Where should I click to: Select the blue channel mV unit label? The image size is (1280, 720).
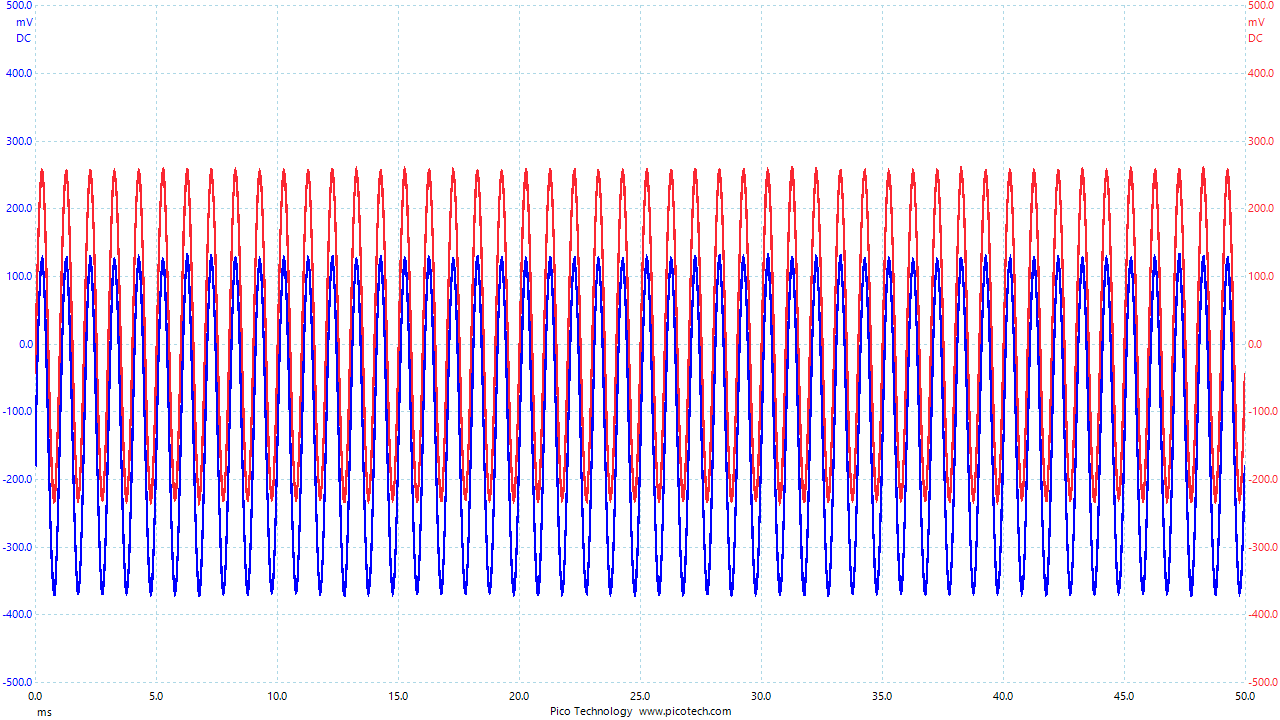click(x=24, y=22)
